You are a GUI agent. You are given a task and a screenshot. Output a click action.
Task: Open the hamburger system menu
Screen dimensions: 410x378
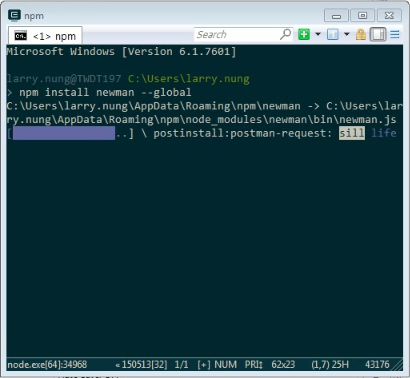395,34
